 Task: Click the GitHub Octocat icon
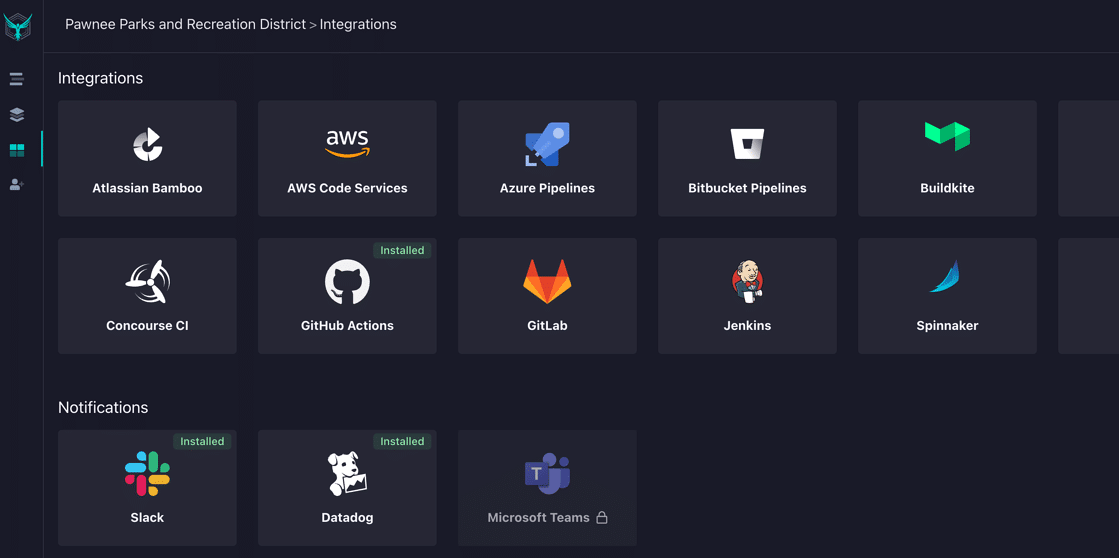(x=348, y=282)
